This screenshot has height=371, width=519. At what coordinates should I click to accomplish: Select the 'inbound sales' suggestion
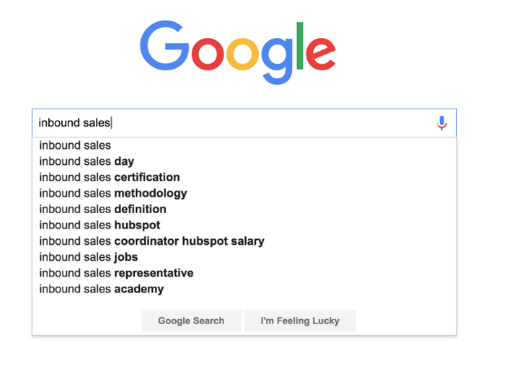pos(244,145)
